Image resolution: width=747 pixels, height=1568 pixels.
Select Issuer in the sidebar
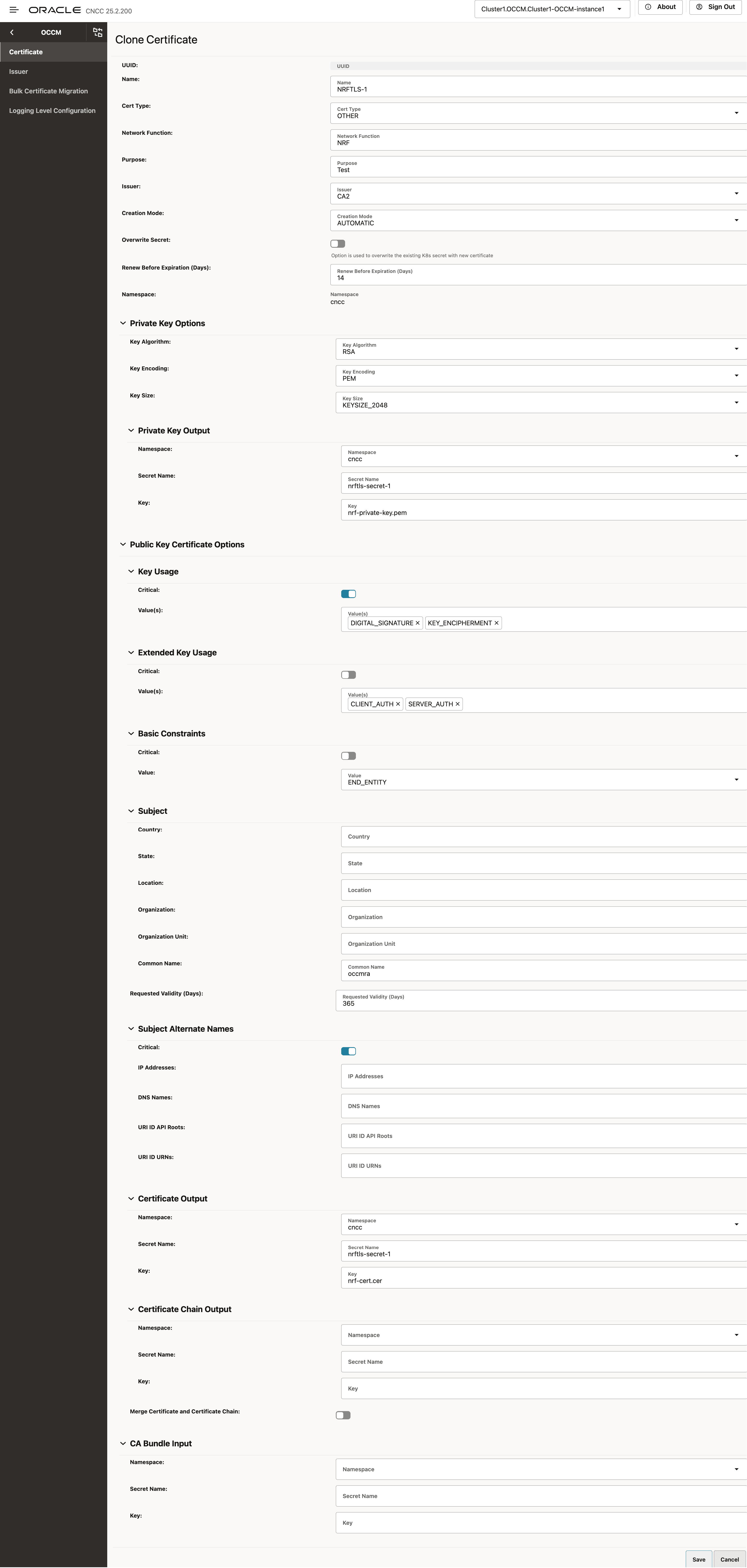pos(18,71)
